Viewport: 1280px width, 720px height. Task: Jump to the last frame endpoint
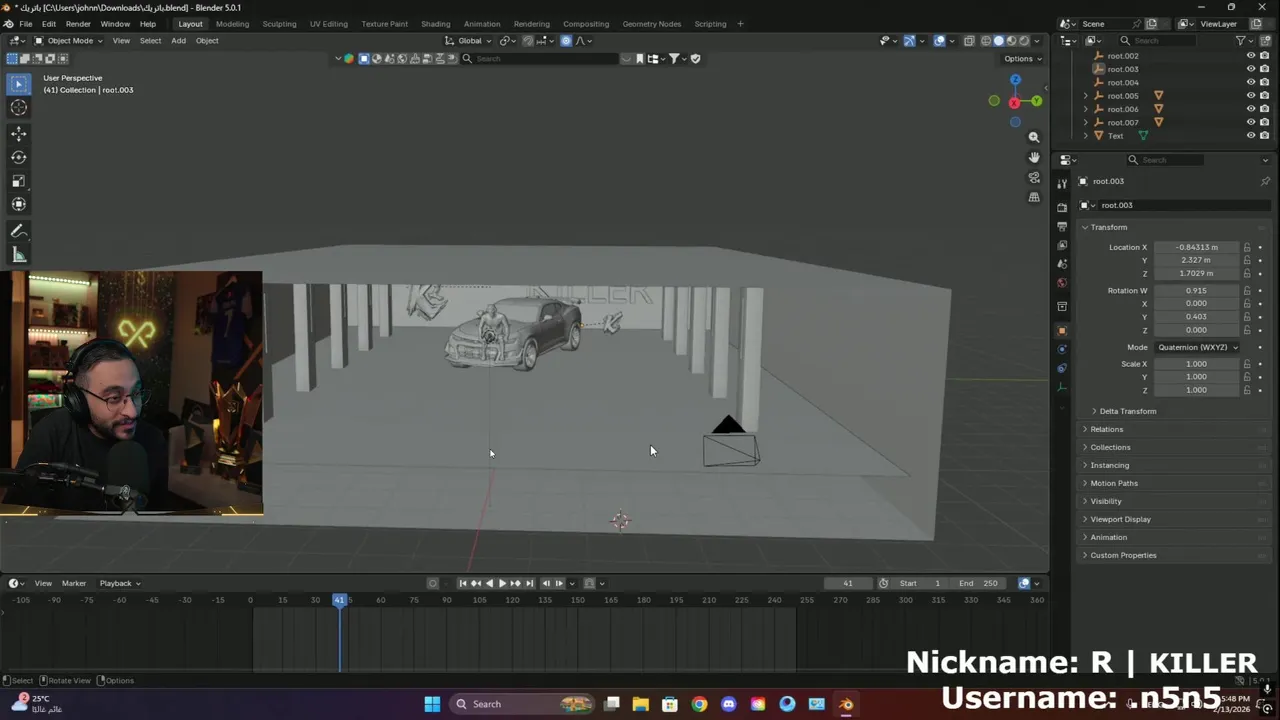point(530,583)
